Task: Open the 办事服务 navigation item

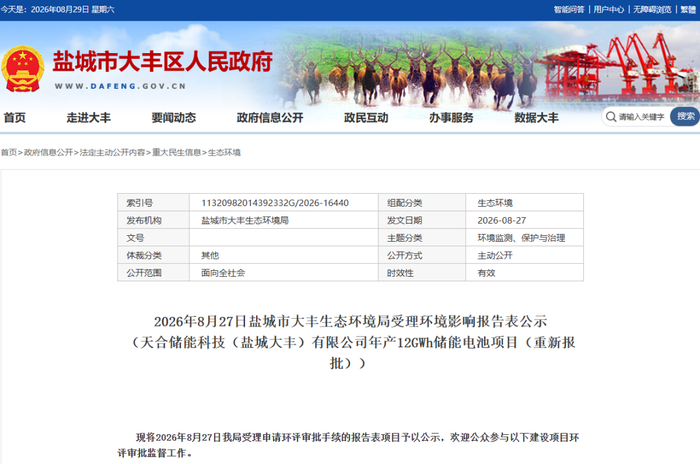Action: coord(451,117)
